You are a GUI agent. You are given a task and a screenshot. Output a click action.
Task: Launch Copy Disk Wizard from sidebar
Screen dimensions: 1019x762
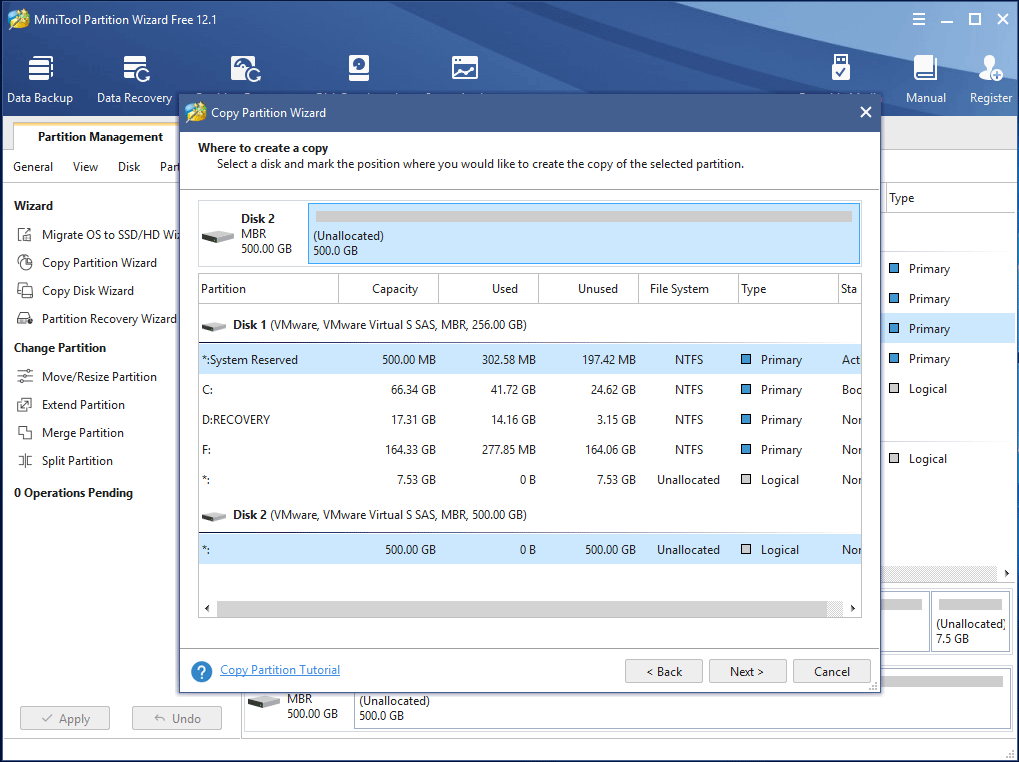(75, 290)
